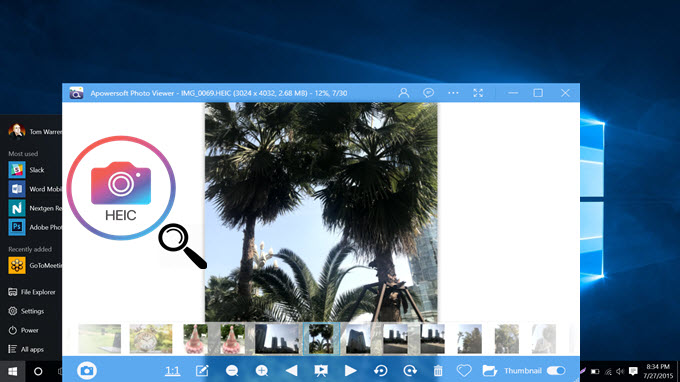Open Word Mobile from Start menu
This screenshot has height=382, width=680.
35,189
